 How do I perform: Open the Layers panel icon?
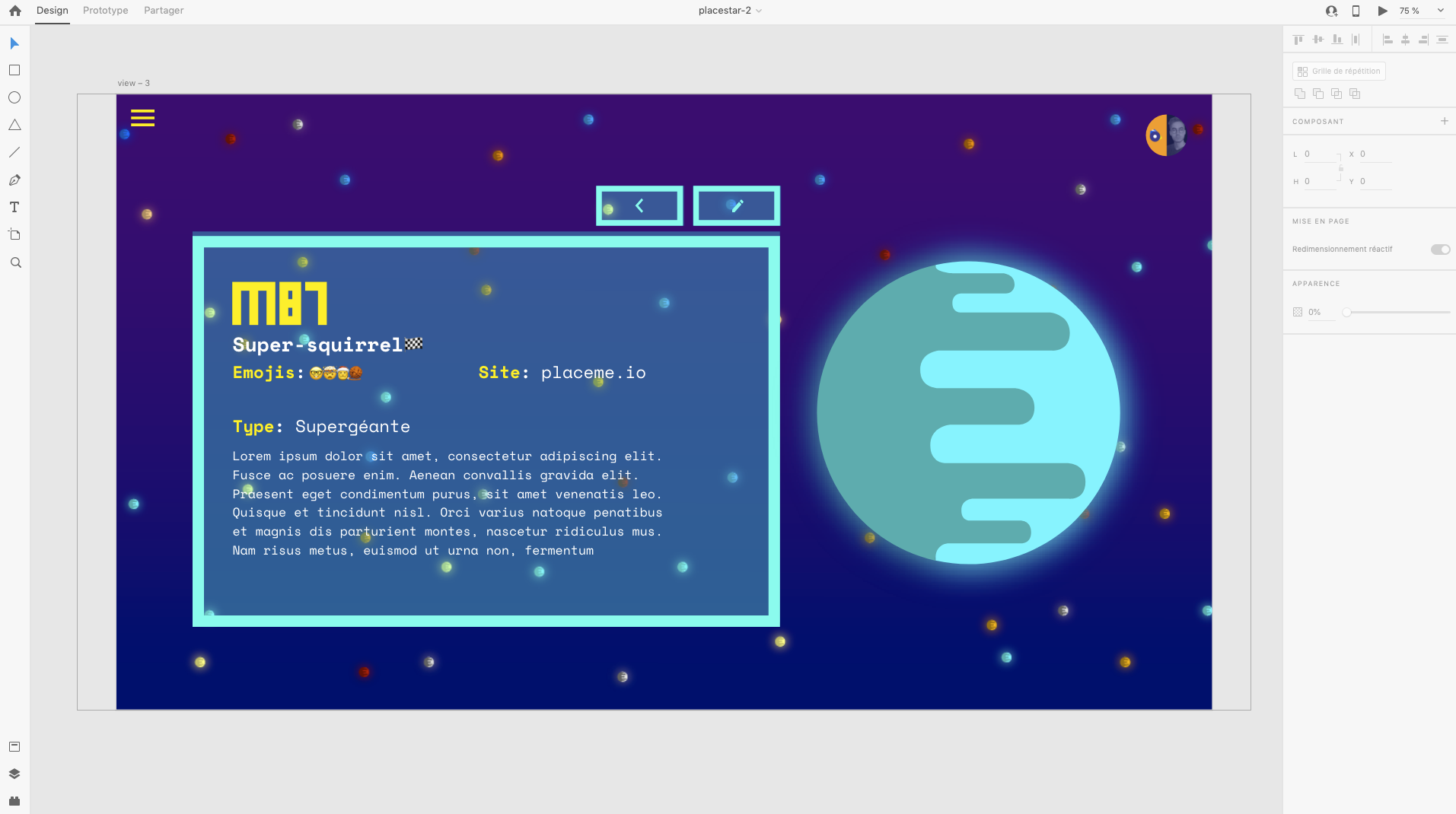(x=14, y=774)
